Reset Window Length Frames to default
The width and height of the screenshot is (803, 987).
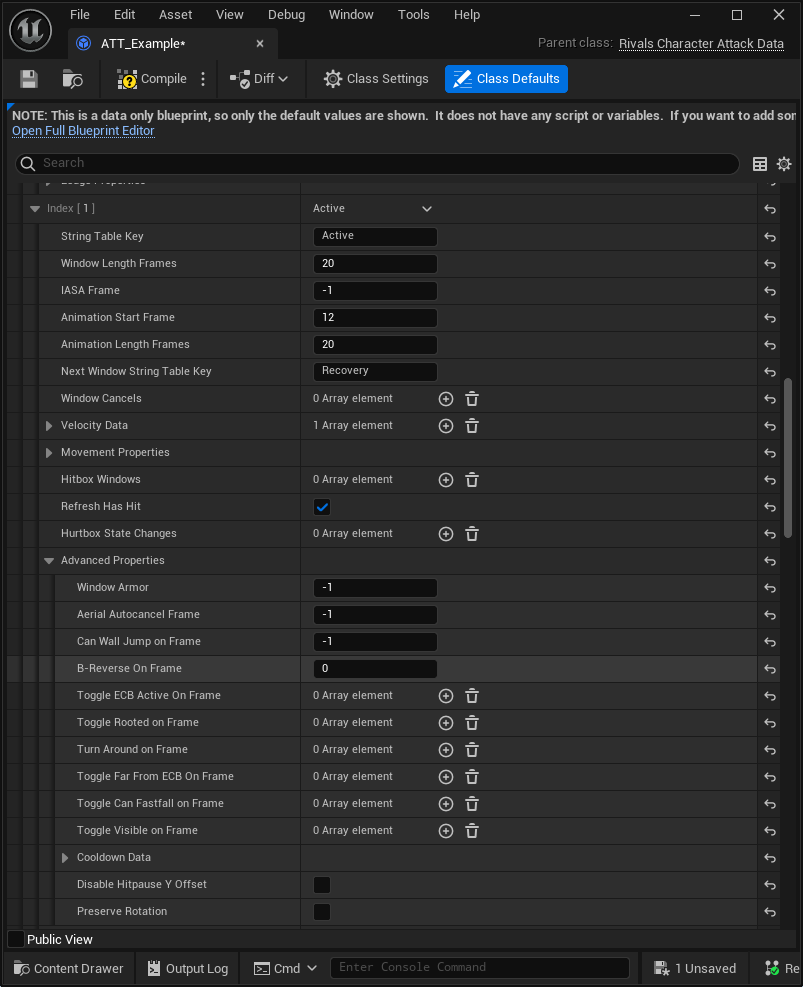tap(770, 264)
